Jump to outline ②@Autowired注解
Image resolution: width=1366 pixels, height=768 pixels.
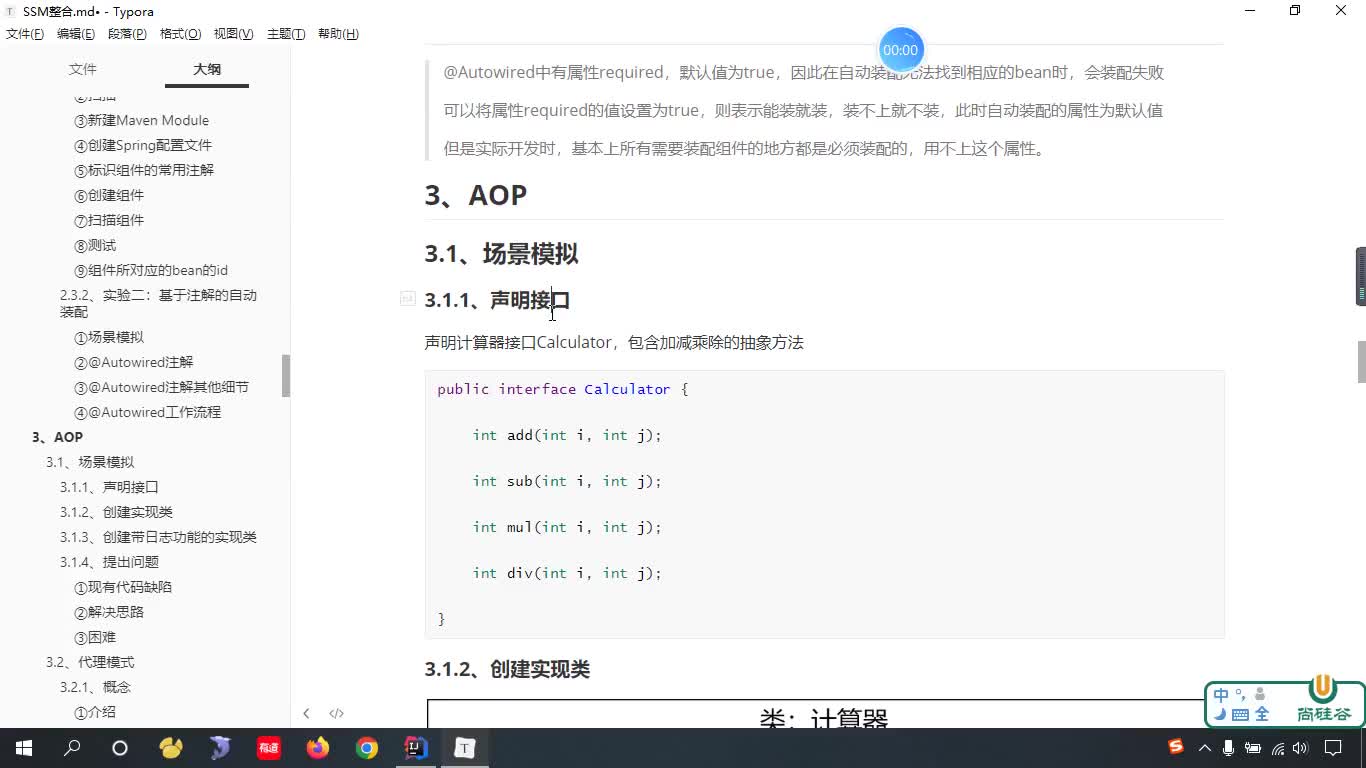133,362
